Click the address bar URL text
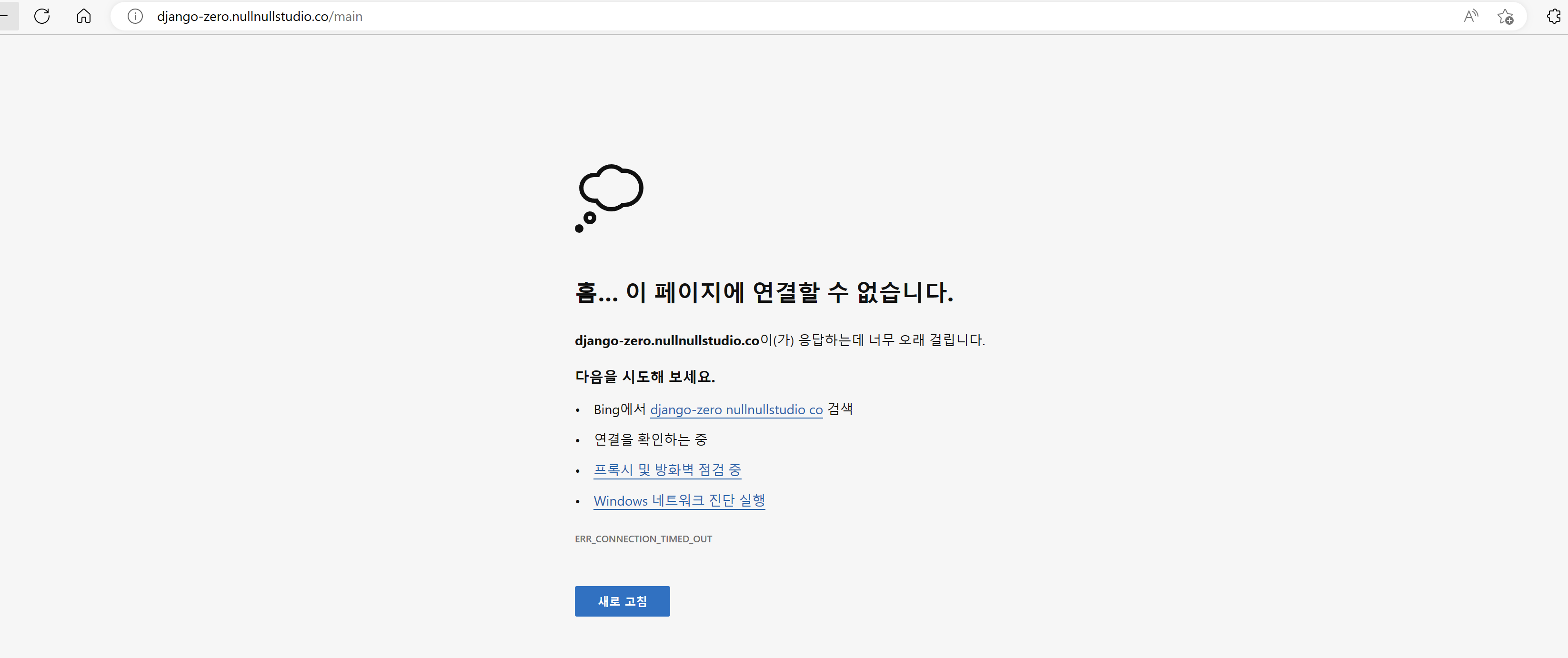This screenshot has height=658, width=1568. (243, 17)
